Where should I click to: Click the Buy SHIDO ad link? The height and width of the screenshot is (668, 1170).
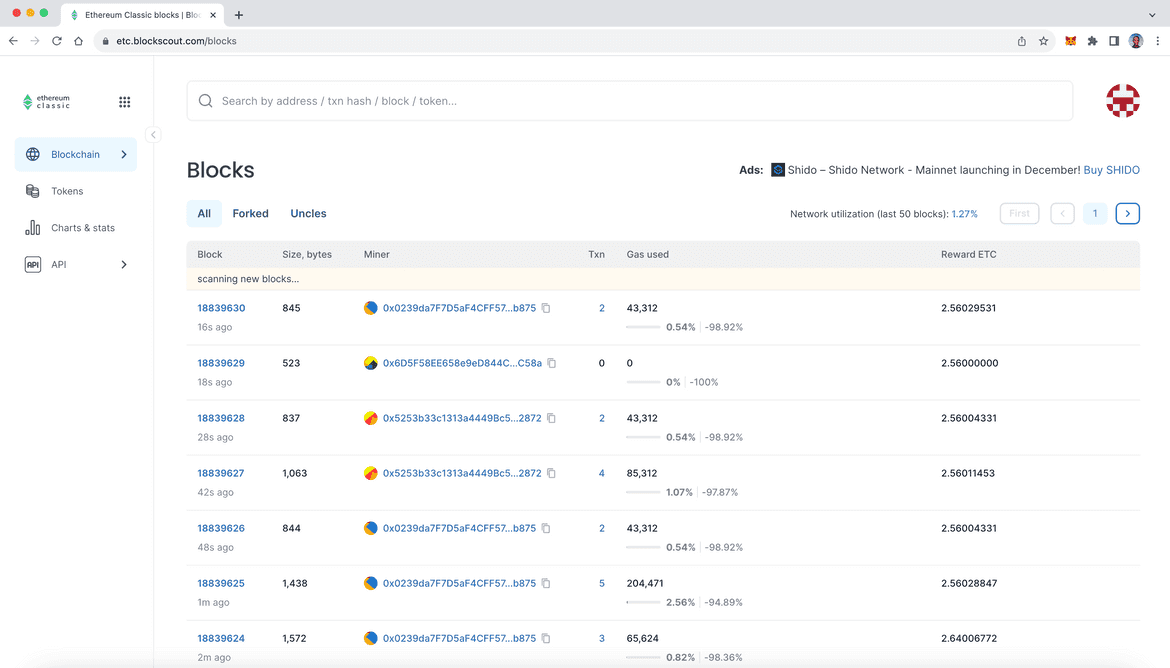(x=1111, y=170)
